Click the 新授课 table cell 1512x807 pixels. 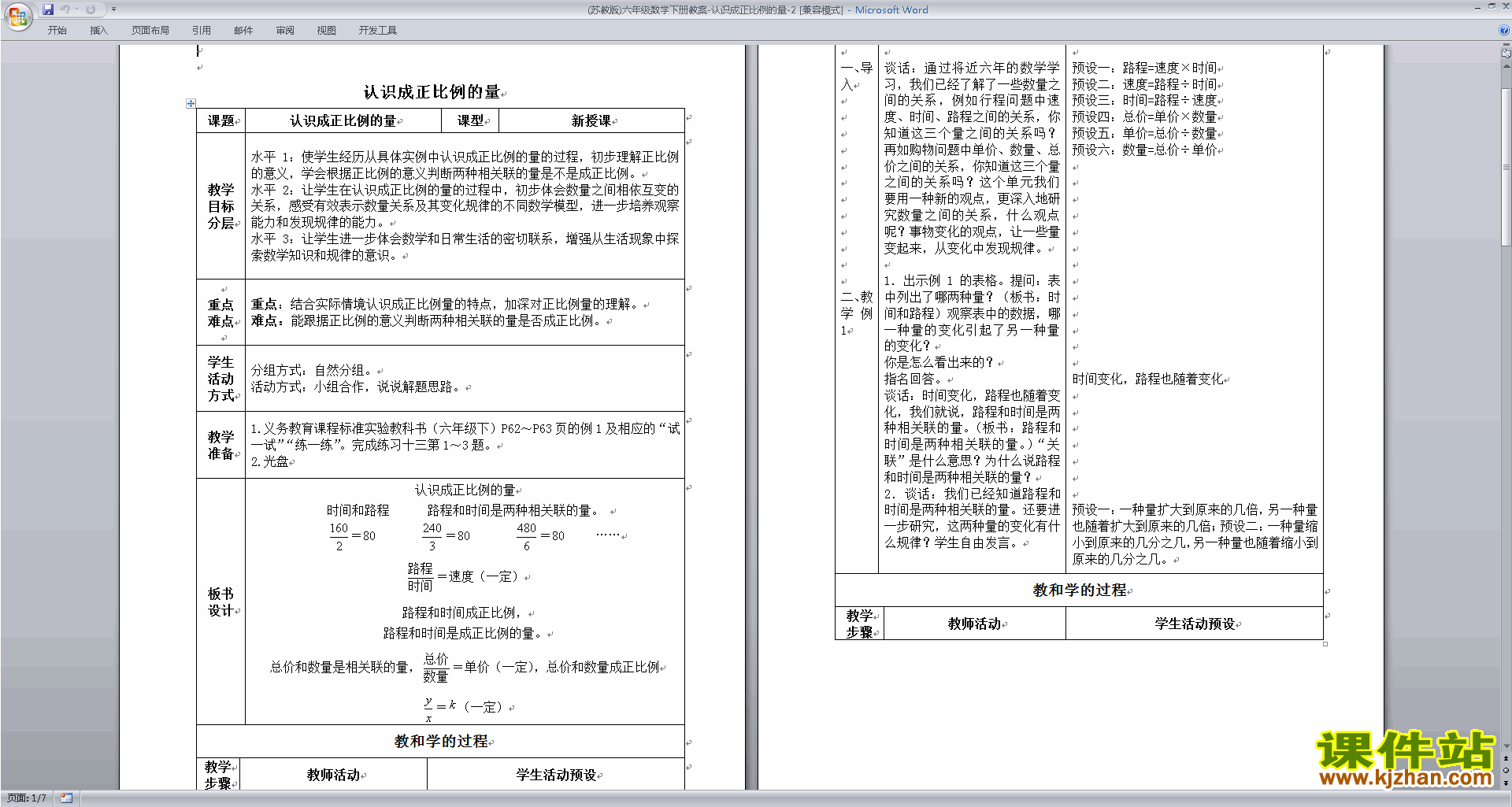[591, 120]
